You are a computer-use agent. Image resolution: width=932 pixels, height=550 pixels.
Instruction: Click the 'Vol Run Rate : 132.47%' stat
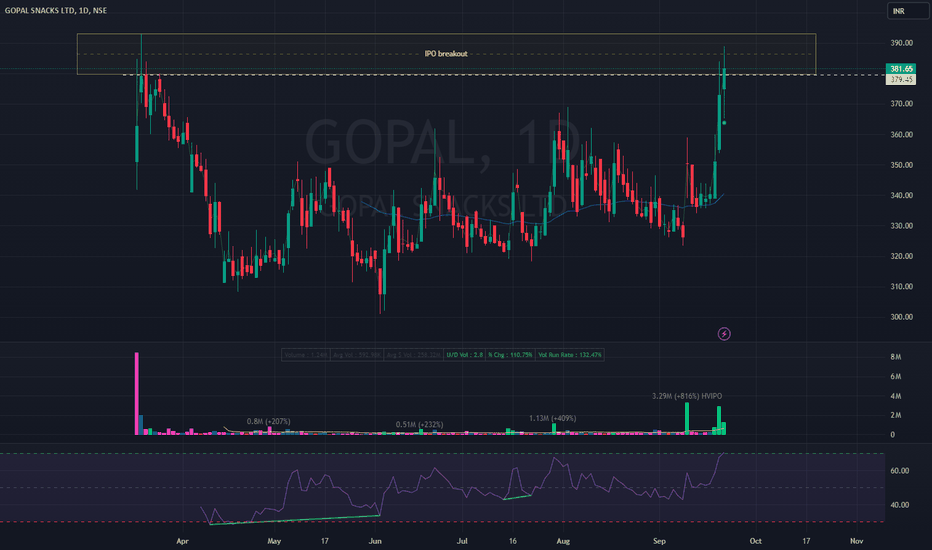569,355
